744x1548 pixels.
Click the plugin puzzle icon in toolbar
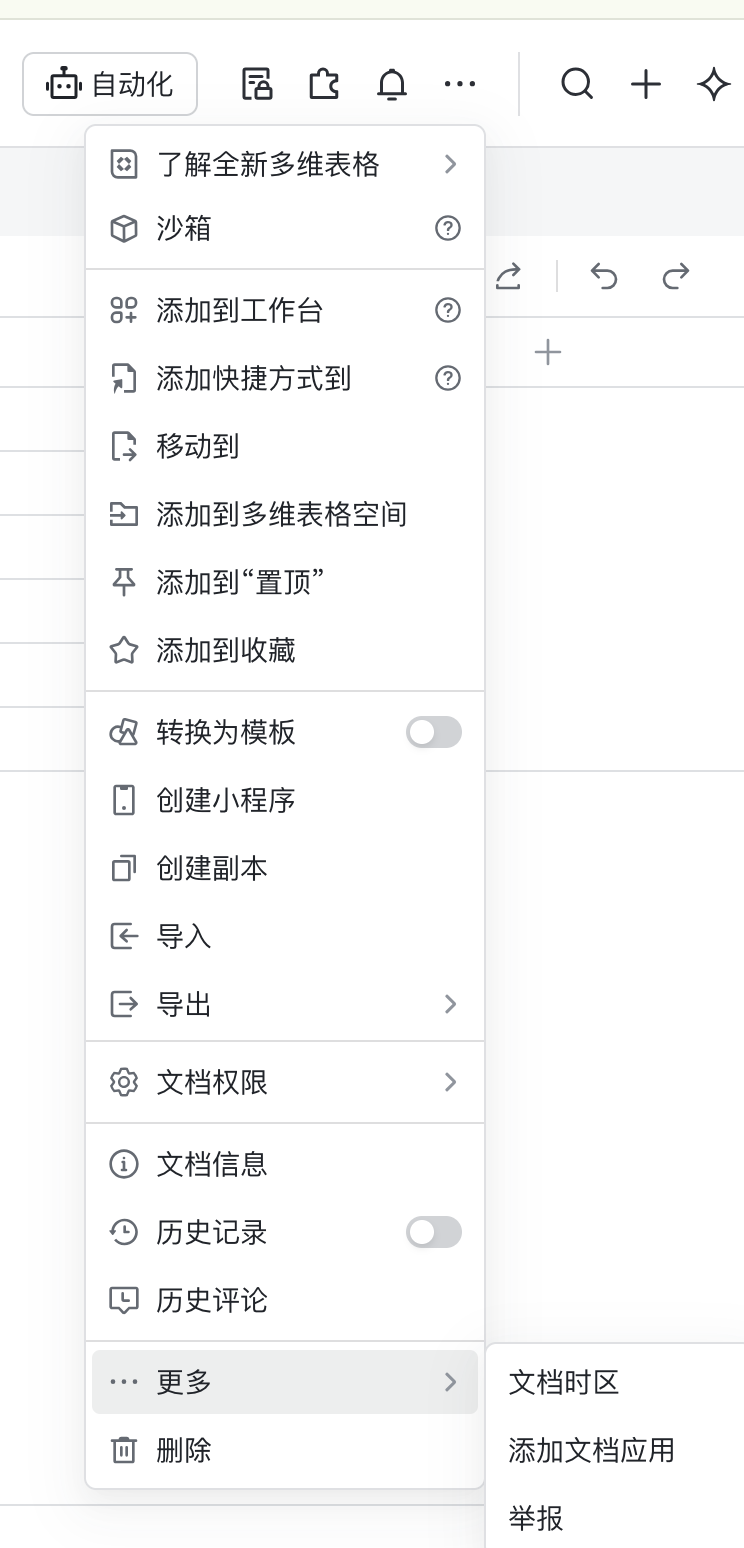(324, 84)
